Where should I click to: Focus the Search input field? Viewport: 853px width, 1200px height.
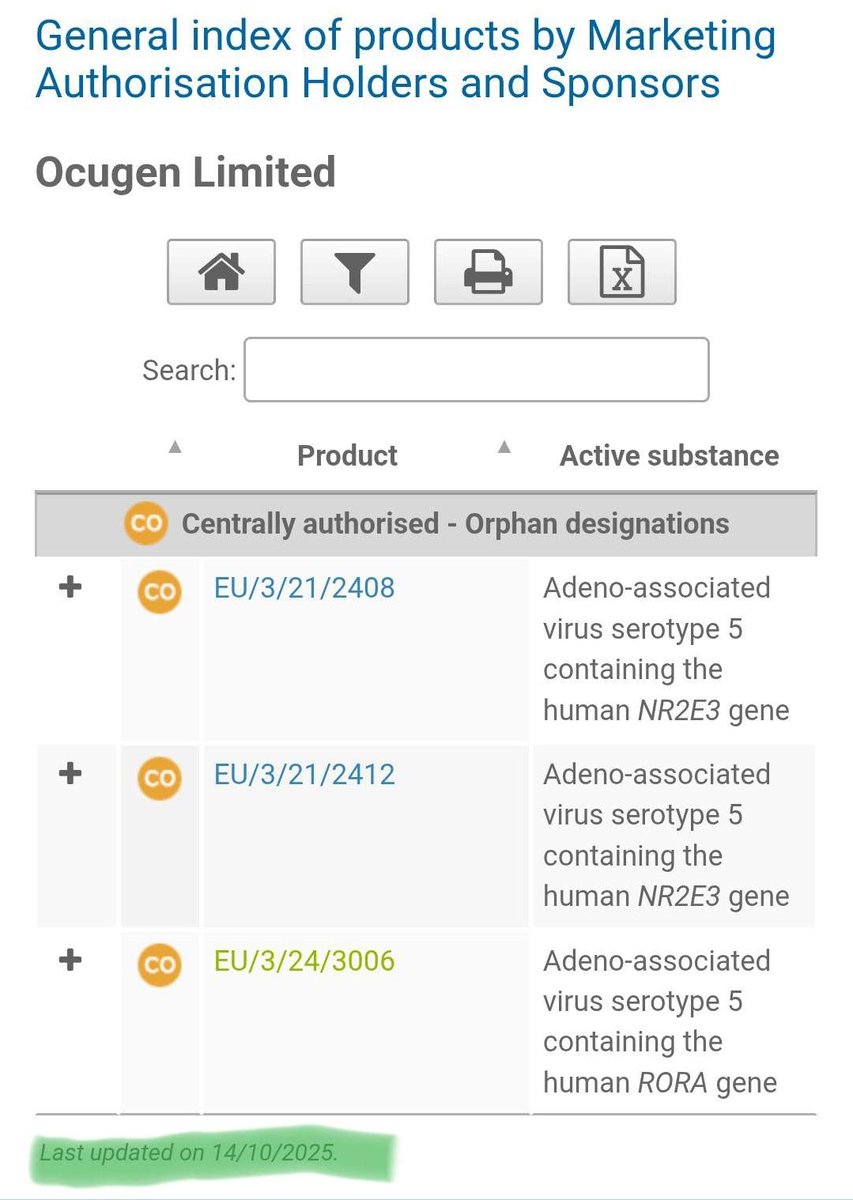point(476,370)
